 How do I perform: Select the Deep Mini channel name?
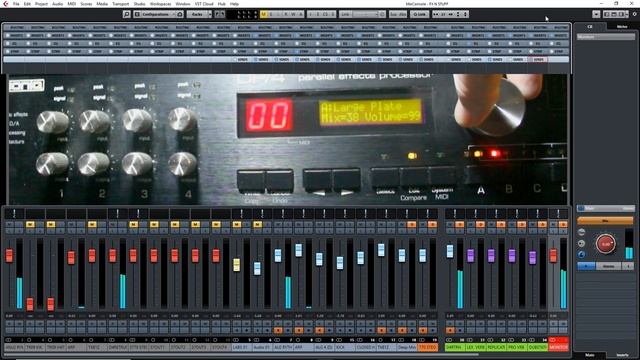click(x=407, y=347)
